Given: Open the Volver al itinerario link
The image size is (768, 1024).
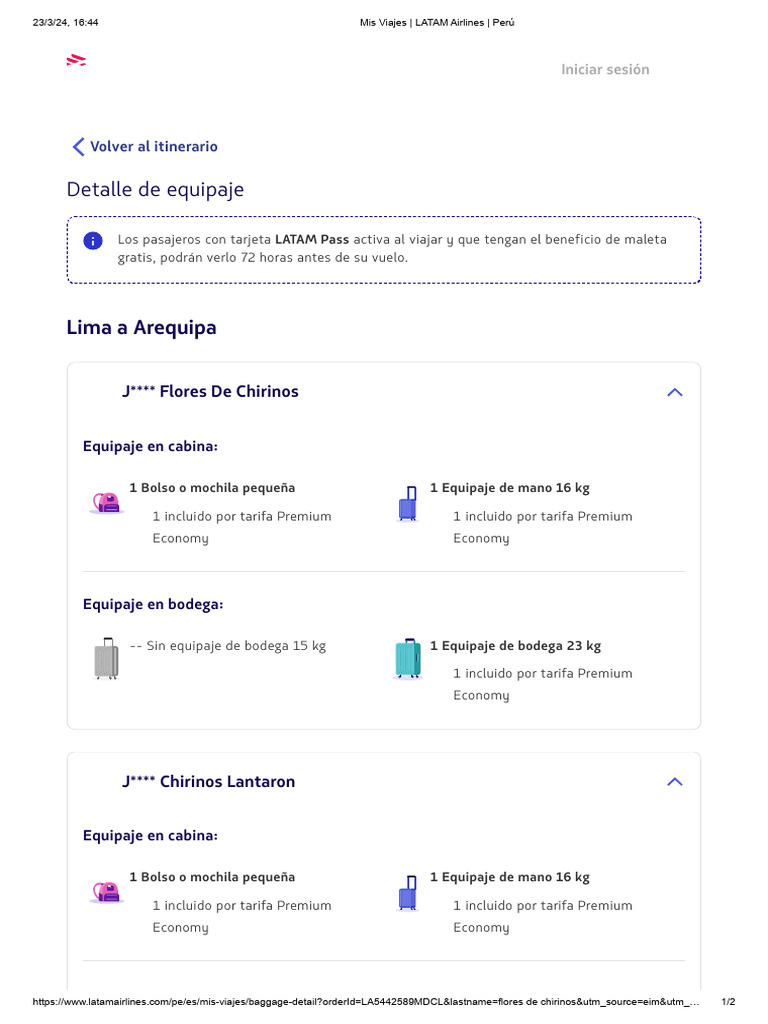Looking at the screenshot, I should coord(154,147).
